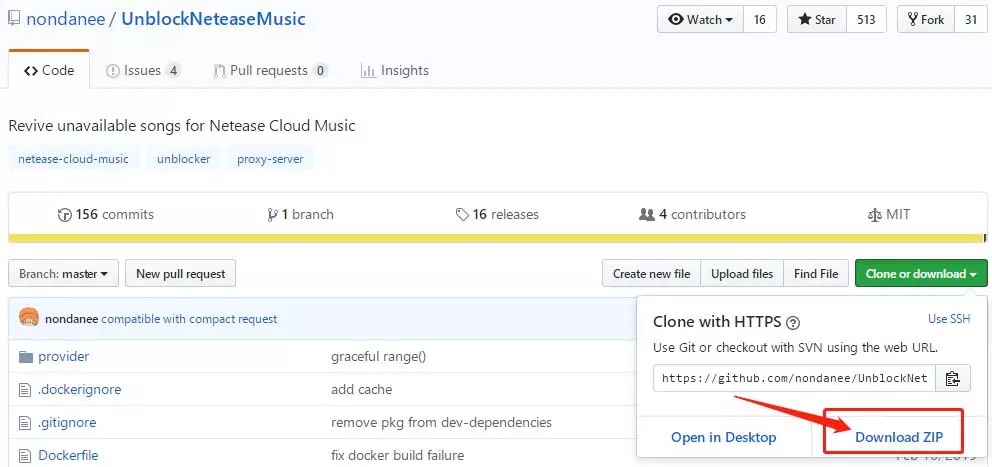Open the provider folder

point(64,356)
